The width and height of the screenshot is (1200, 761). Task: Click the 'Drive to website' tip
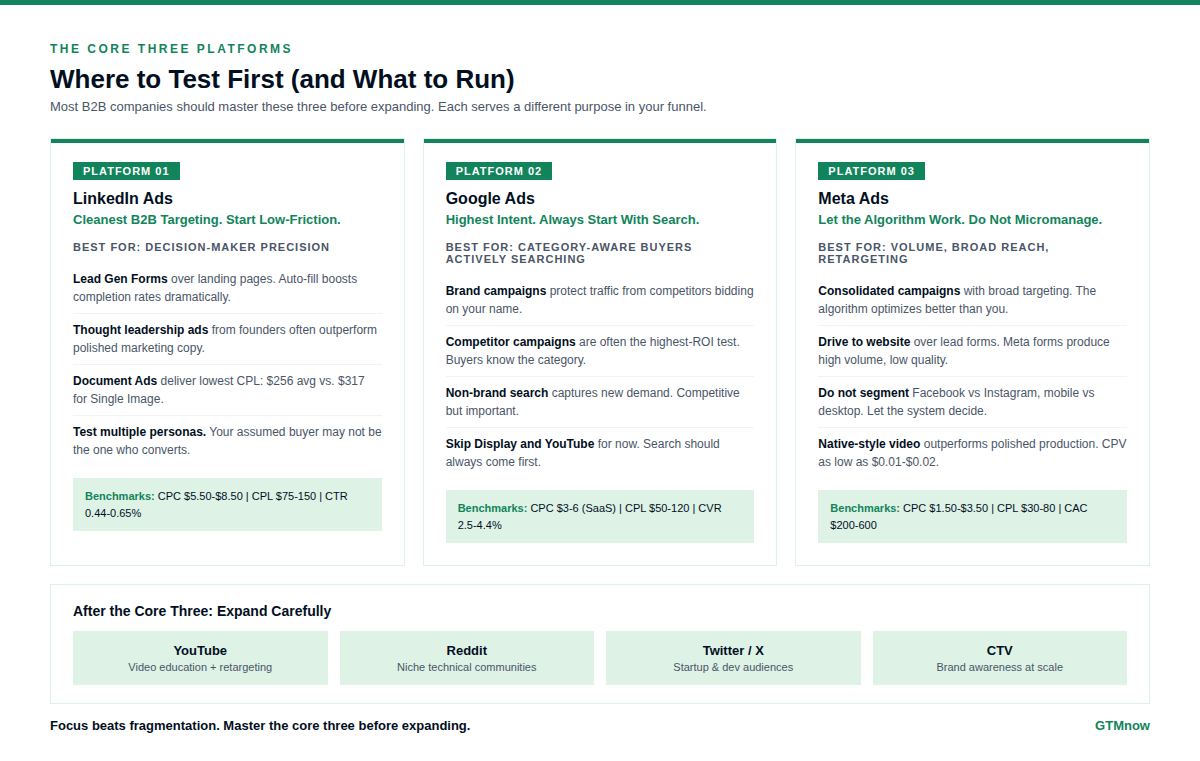coord(972,351)
